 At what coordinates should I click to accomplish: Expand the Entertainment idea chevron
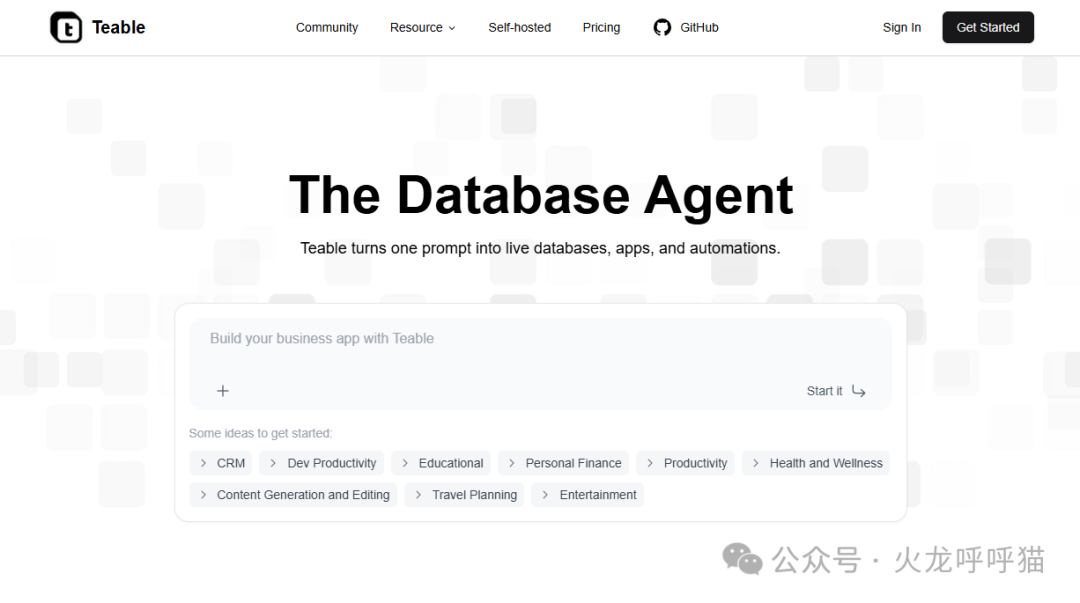pyautogui.click(x=545, y=495)
